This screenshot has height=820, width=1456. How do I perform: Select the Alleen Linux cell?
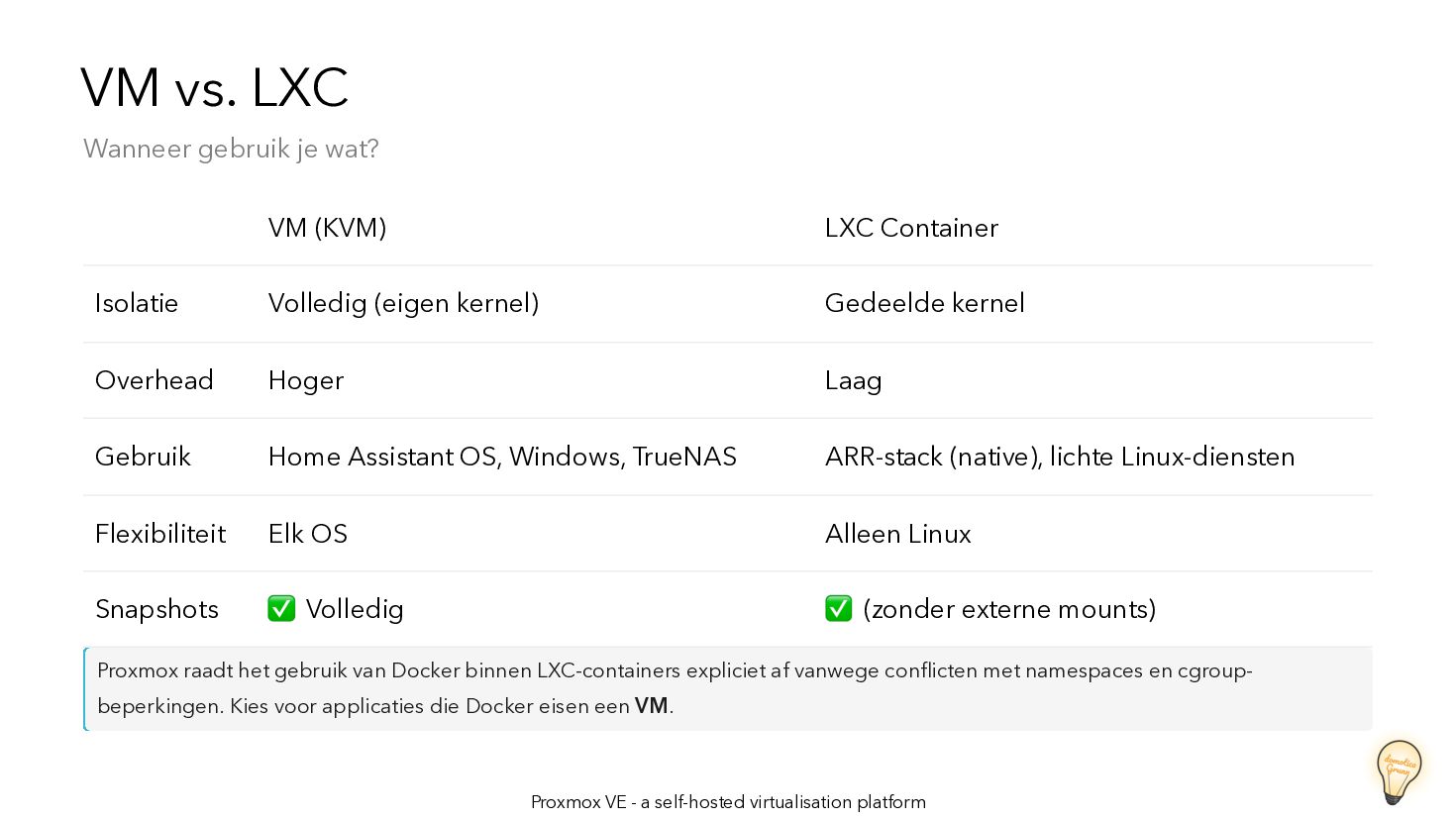(897, 534)
